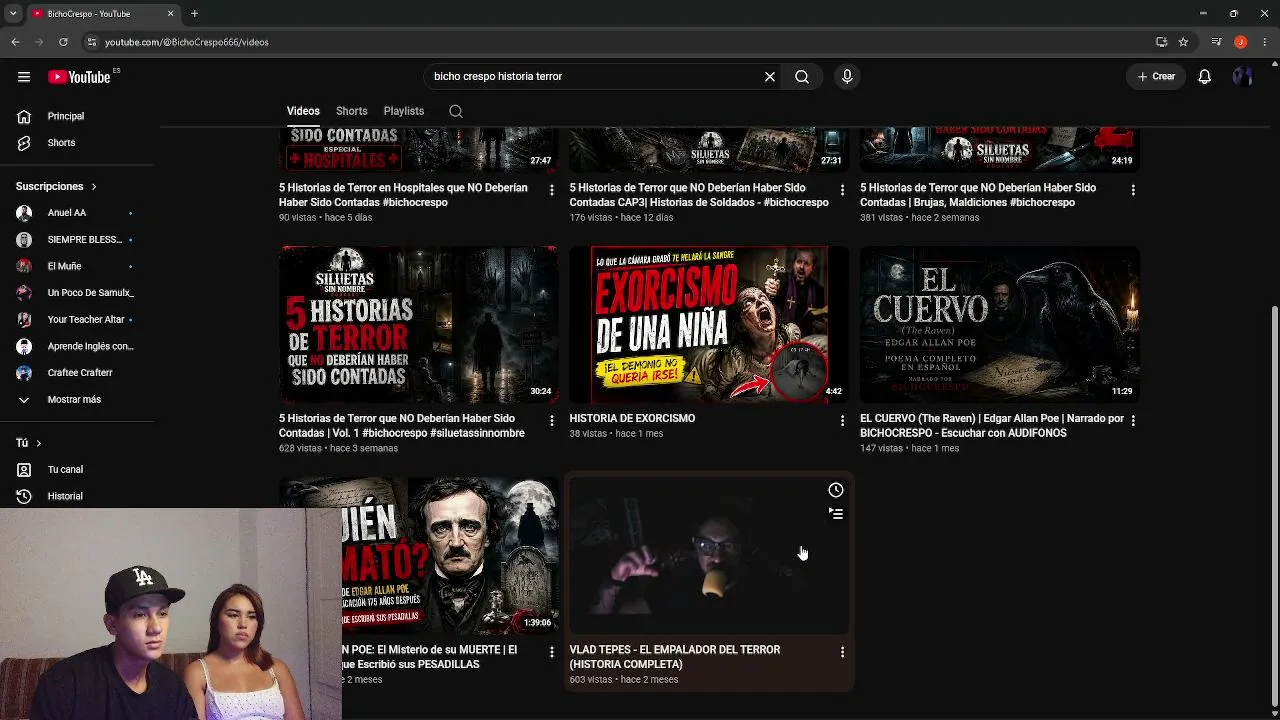Switch to the Shorts channel tab

(x=352, y=111)
